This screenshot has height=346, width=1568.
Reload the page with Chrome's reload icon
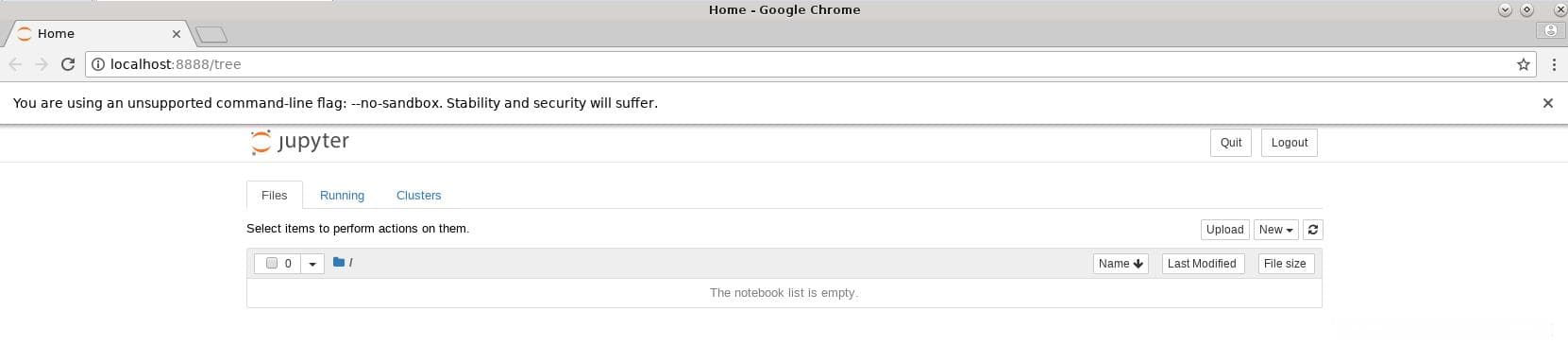(x=67, y=64)
